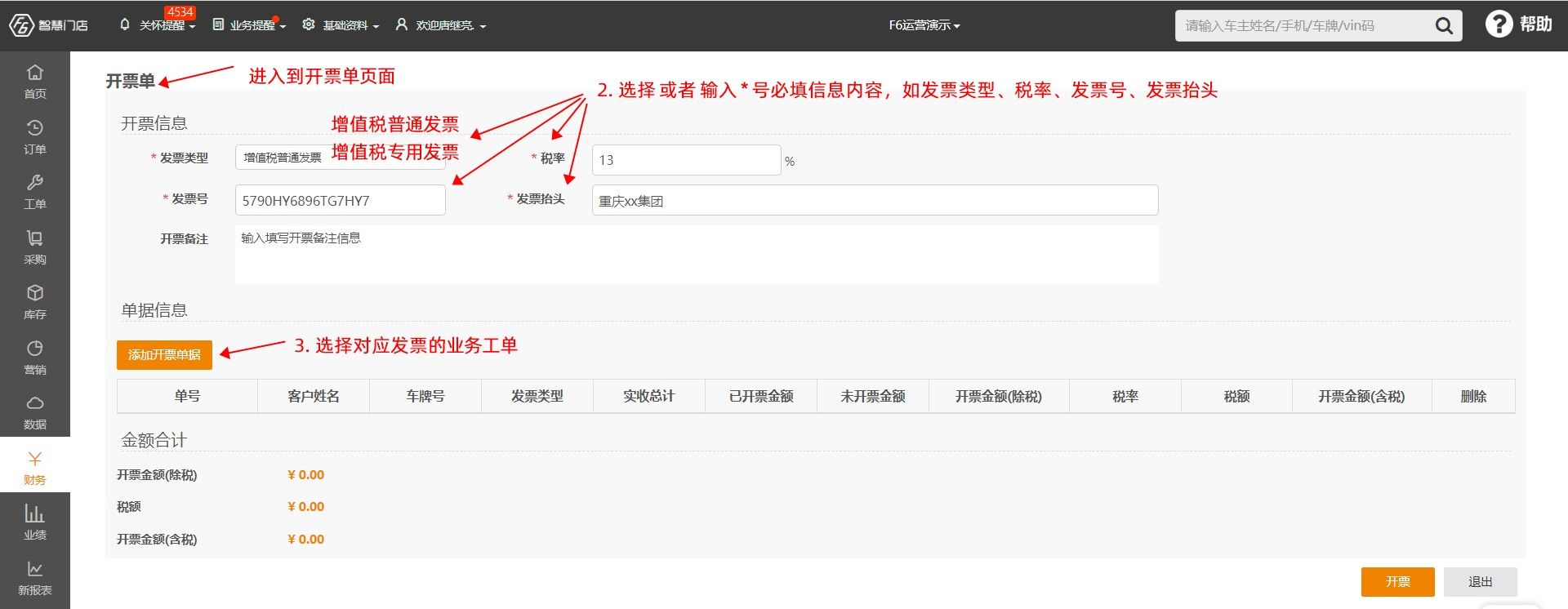
Task: Click the 开票金额(除税) total ¥0.00
Action: pos(306,475)
